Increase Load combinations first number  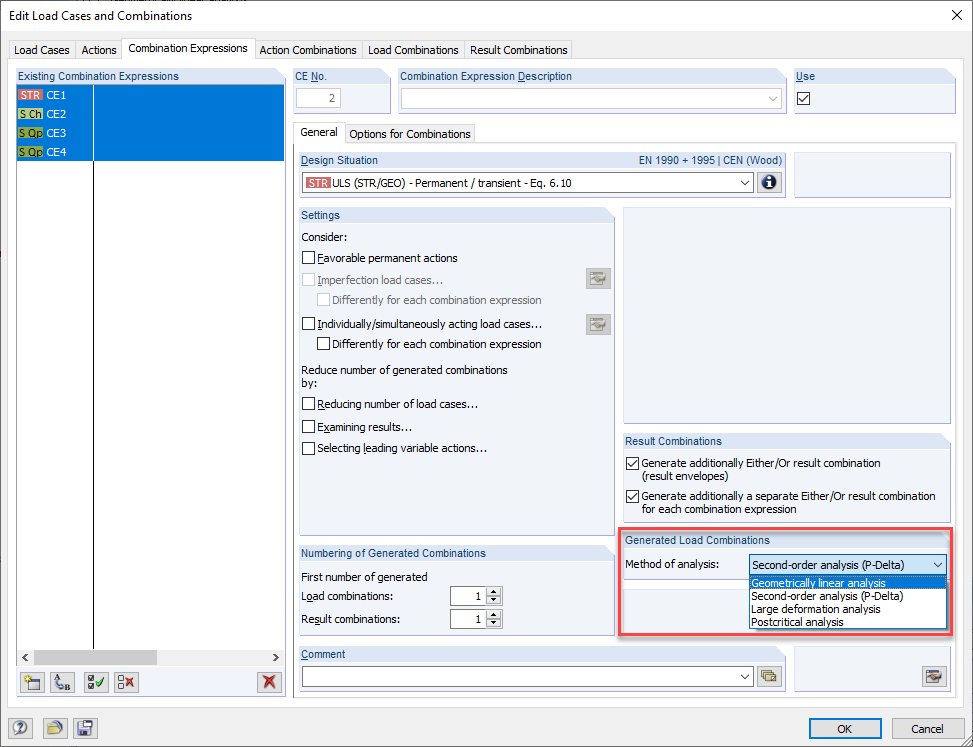tap(494, 593)
